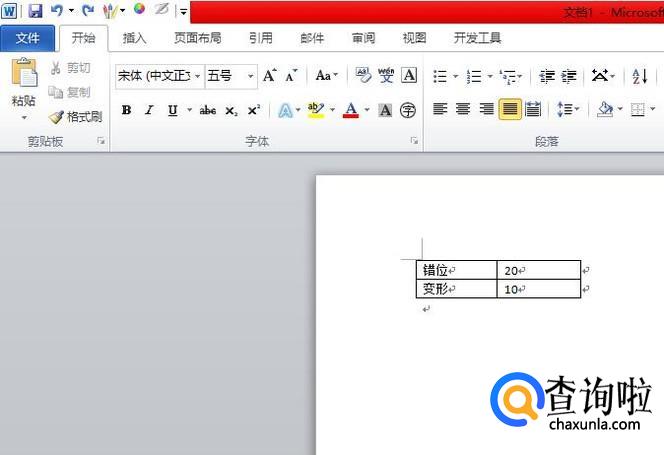Open highlight color dropdown arrow

click(332, 110)
